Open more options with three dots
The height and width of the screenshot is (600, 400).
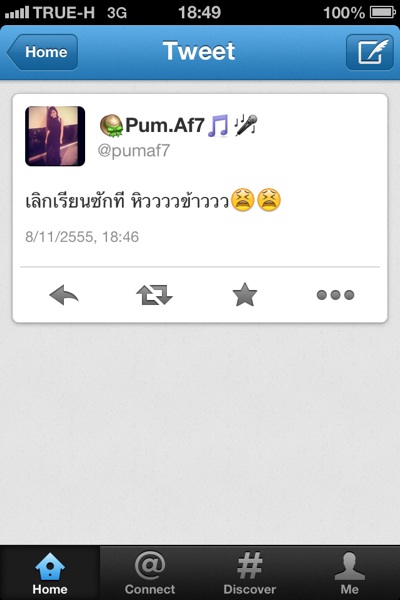pyautogui.click(x=335, y=295)
